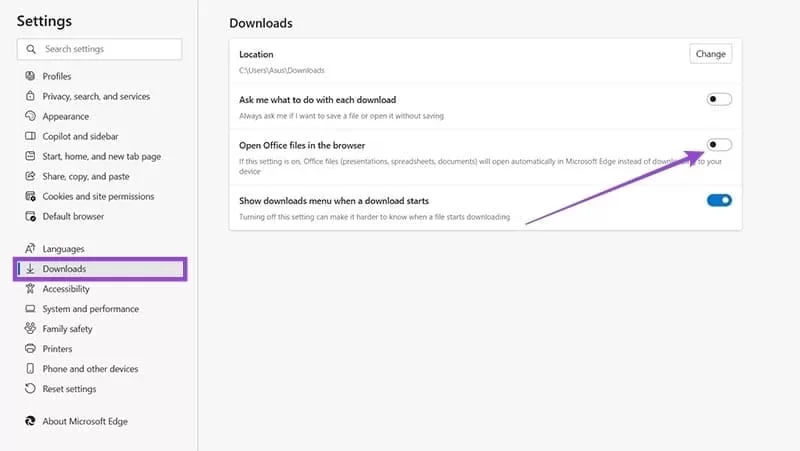
Task: Open the Languages settings page
Action: tap(63, 249)
